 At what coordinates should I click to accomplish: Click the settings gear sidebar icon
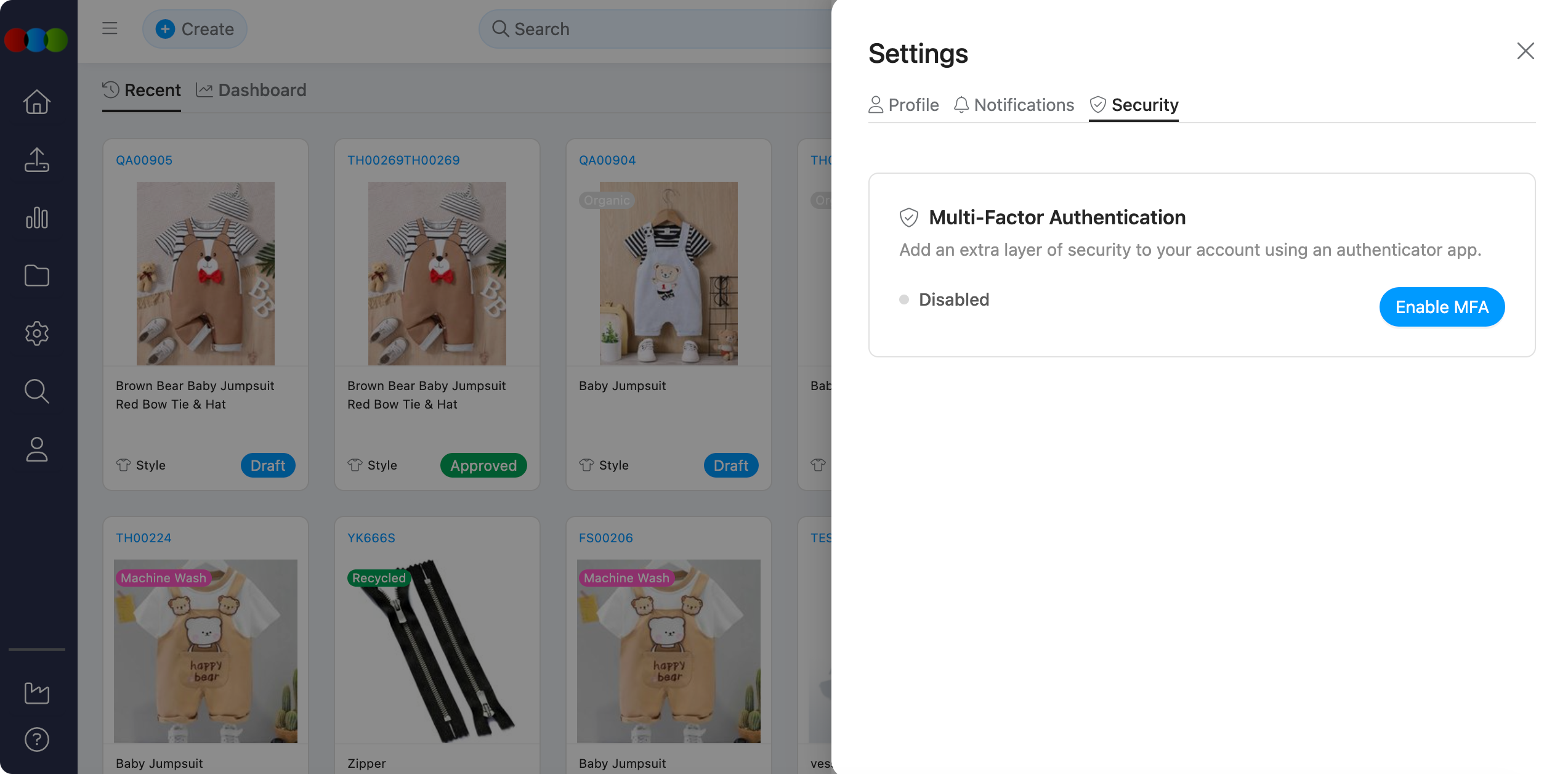37,333
